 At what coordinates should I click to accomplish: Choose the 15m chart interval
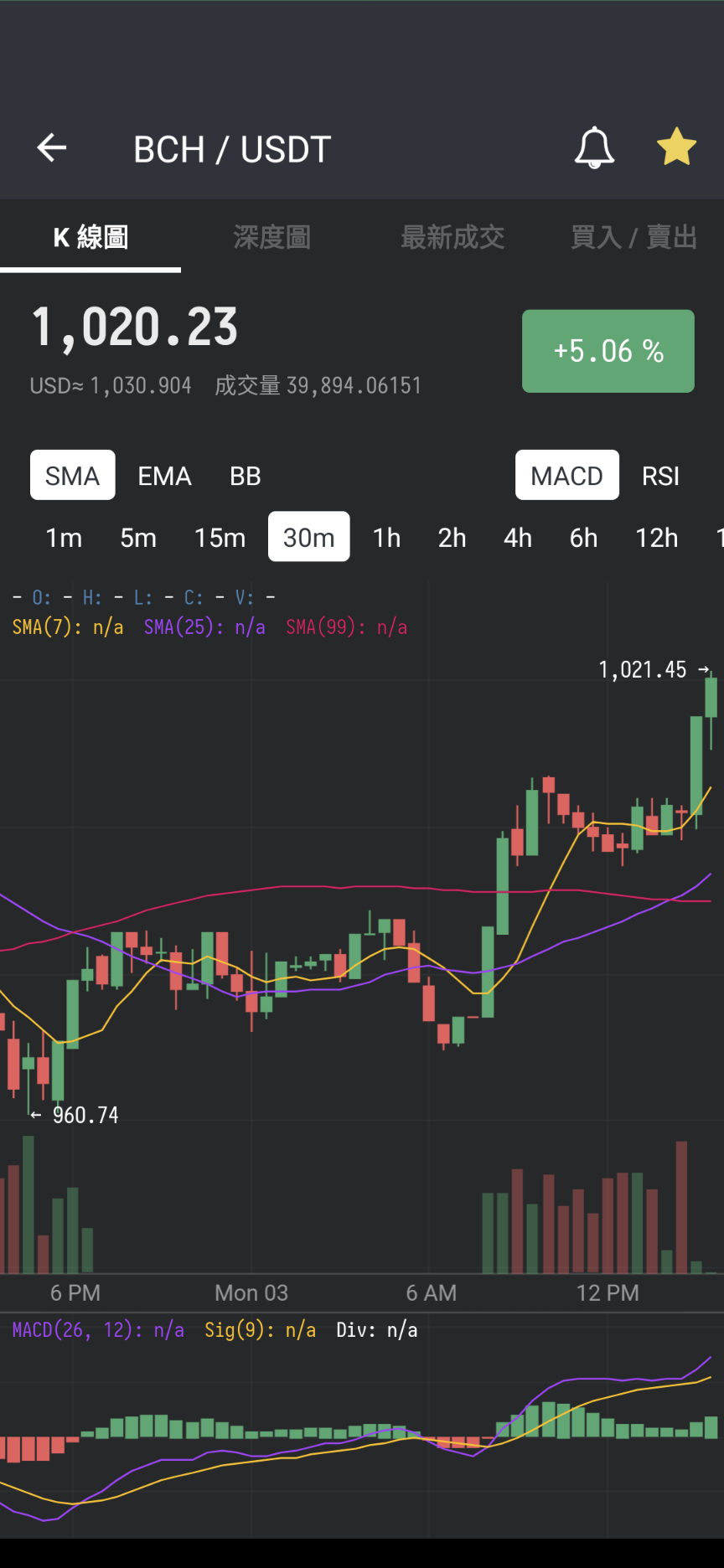220,537
